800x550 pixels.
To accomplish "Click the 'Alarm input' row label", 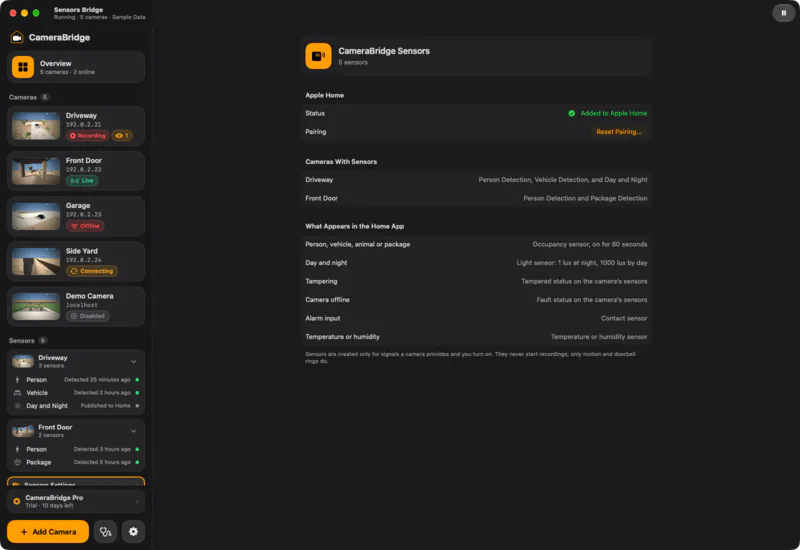I will pos(322,318).
